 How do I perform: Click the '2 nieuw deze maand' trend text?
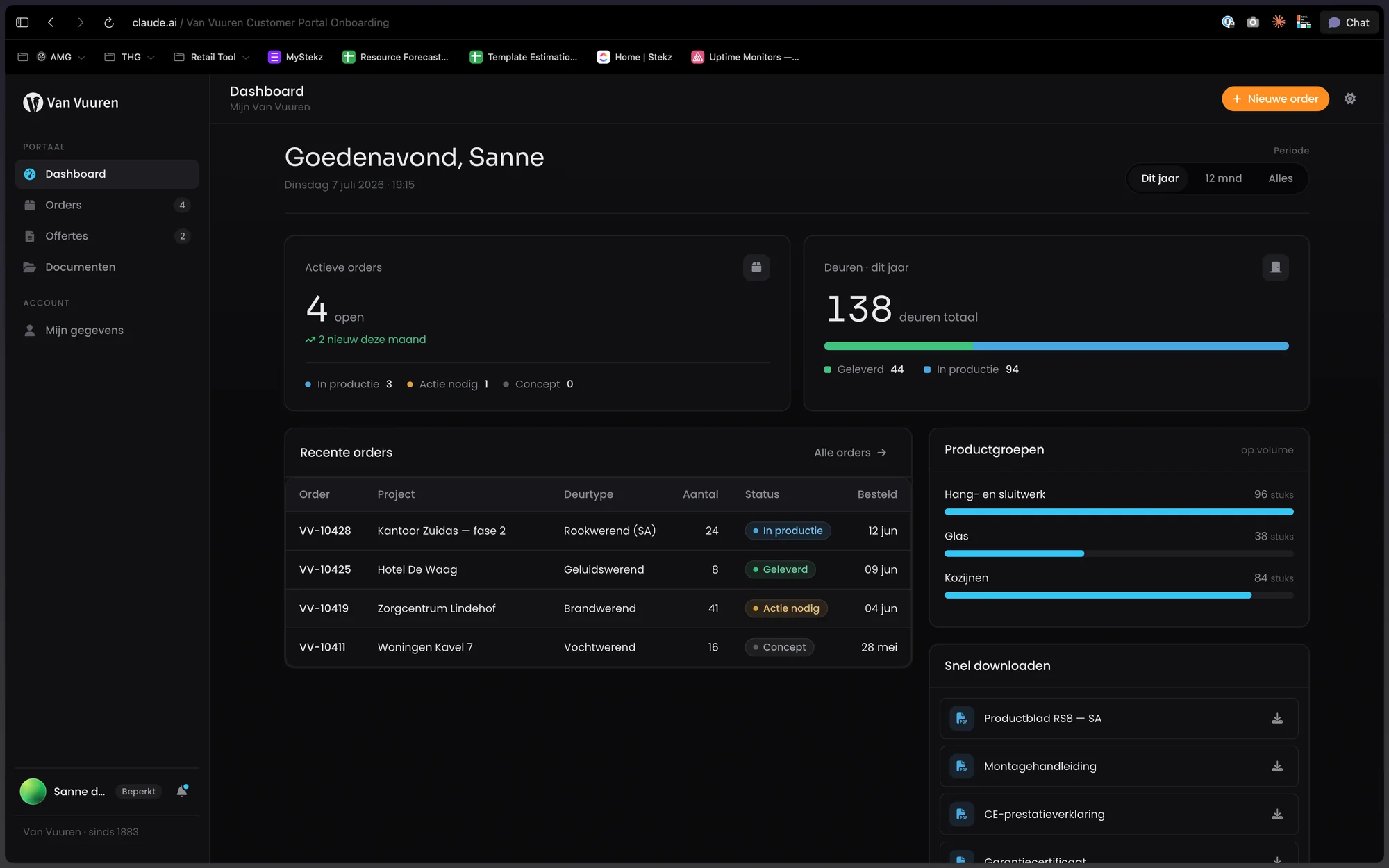coord(365,340)
